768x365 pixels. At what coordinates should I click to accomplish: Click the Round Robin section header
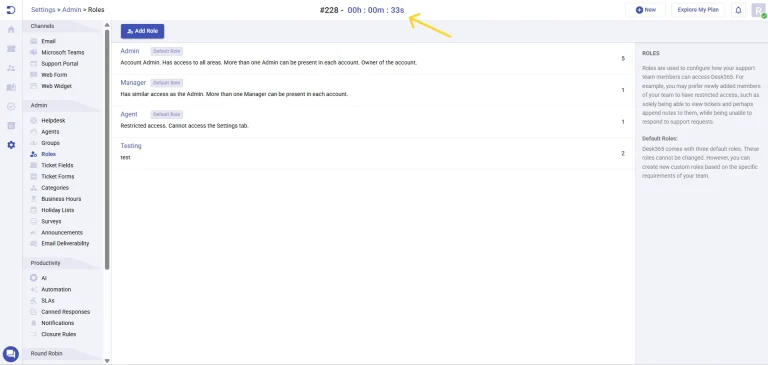click(47, 353)
